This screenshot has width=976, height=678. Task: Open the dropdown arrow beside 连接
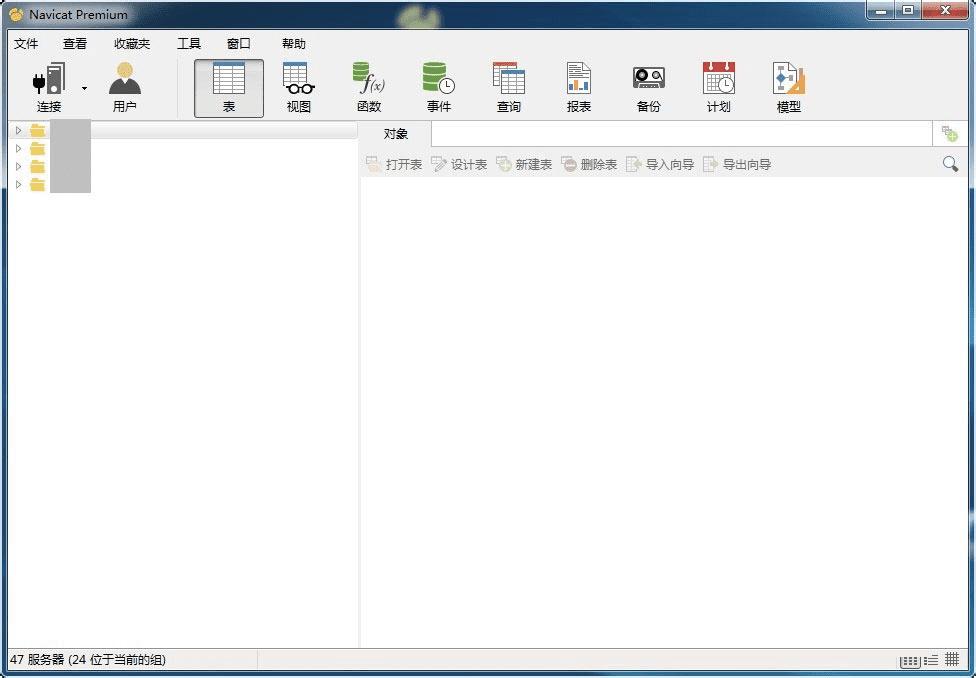coord(84,88)
